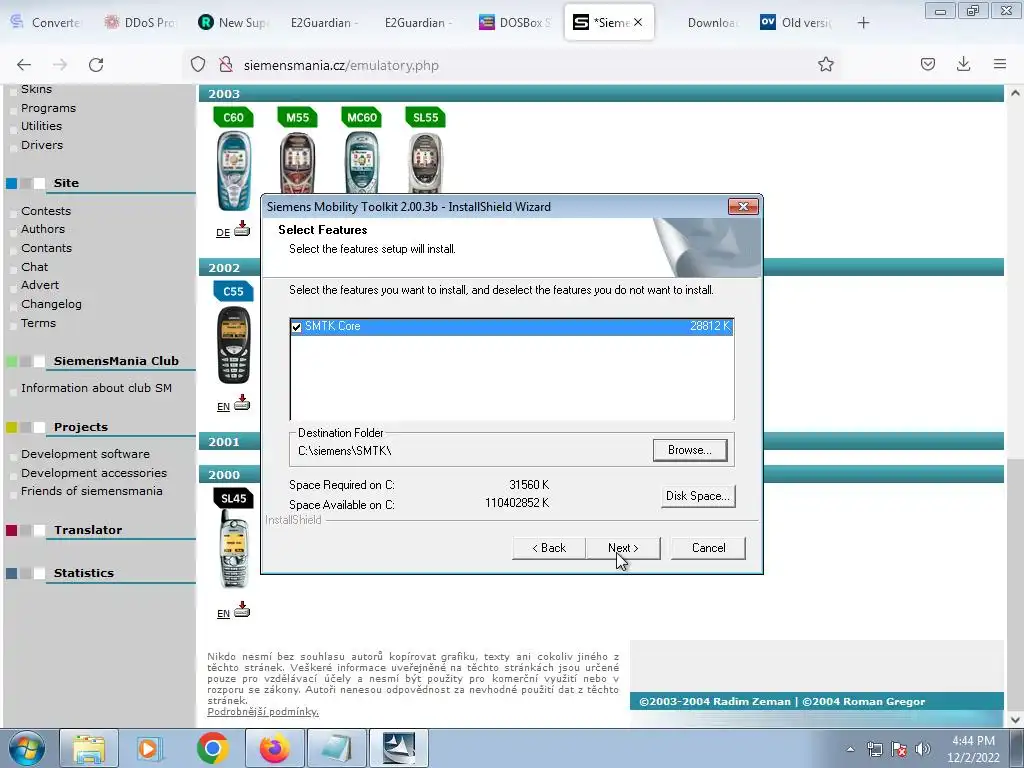
Task: Show hidden tray icons arrow
Action: [x=850, y=749]
